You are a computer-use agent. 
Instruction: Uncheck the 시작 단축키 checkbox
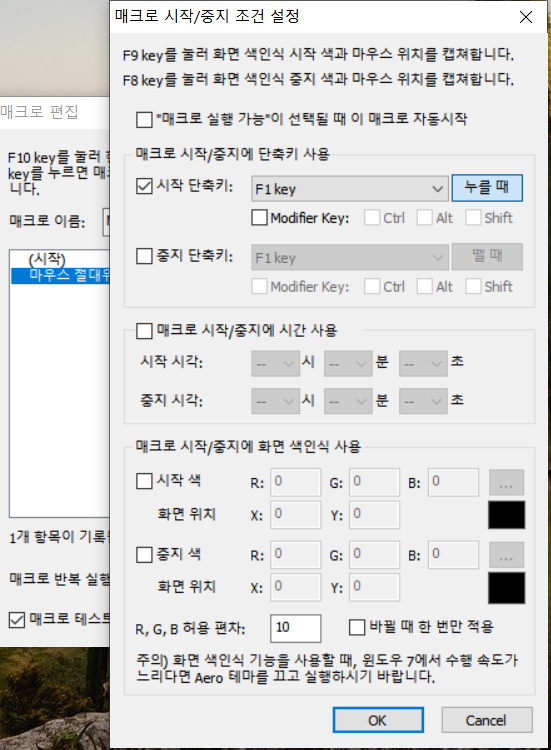pos(144,186)
